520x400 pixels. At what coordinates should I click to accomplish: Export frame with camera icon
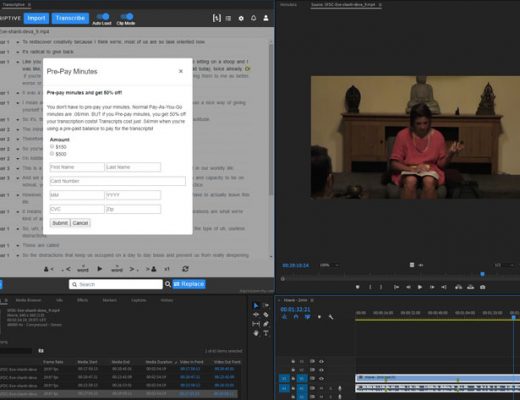482,287
